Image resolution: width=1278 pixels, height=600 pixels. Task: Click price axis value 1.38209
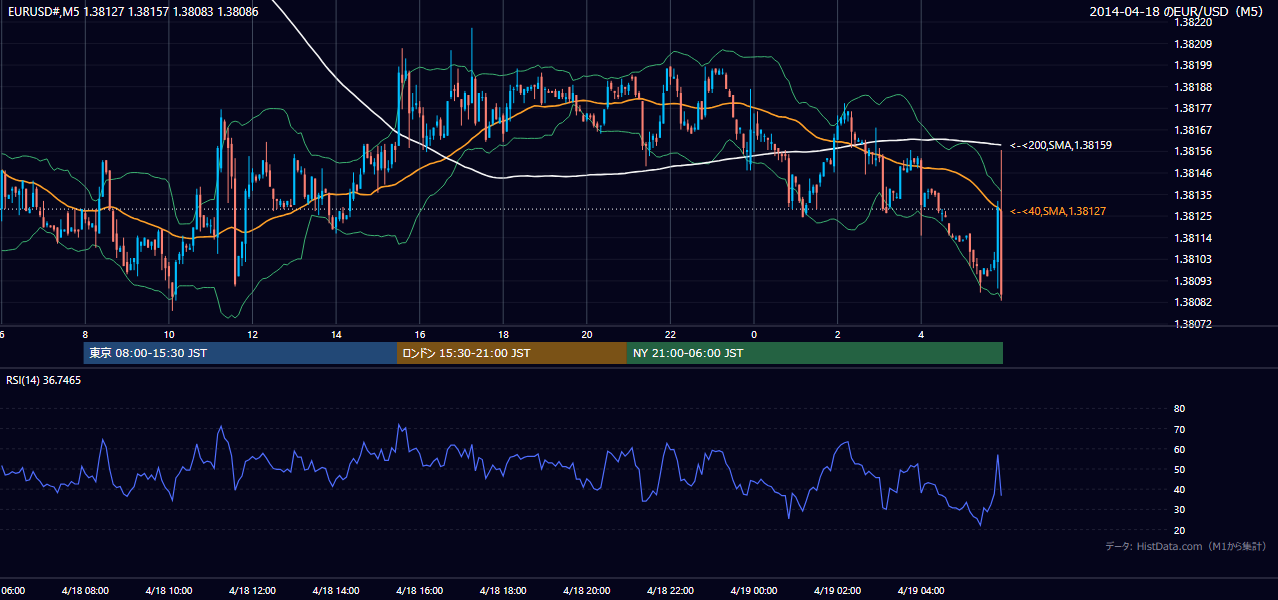click(1194, 44)
